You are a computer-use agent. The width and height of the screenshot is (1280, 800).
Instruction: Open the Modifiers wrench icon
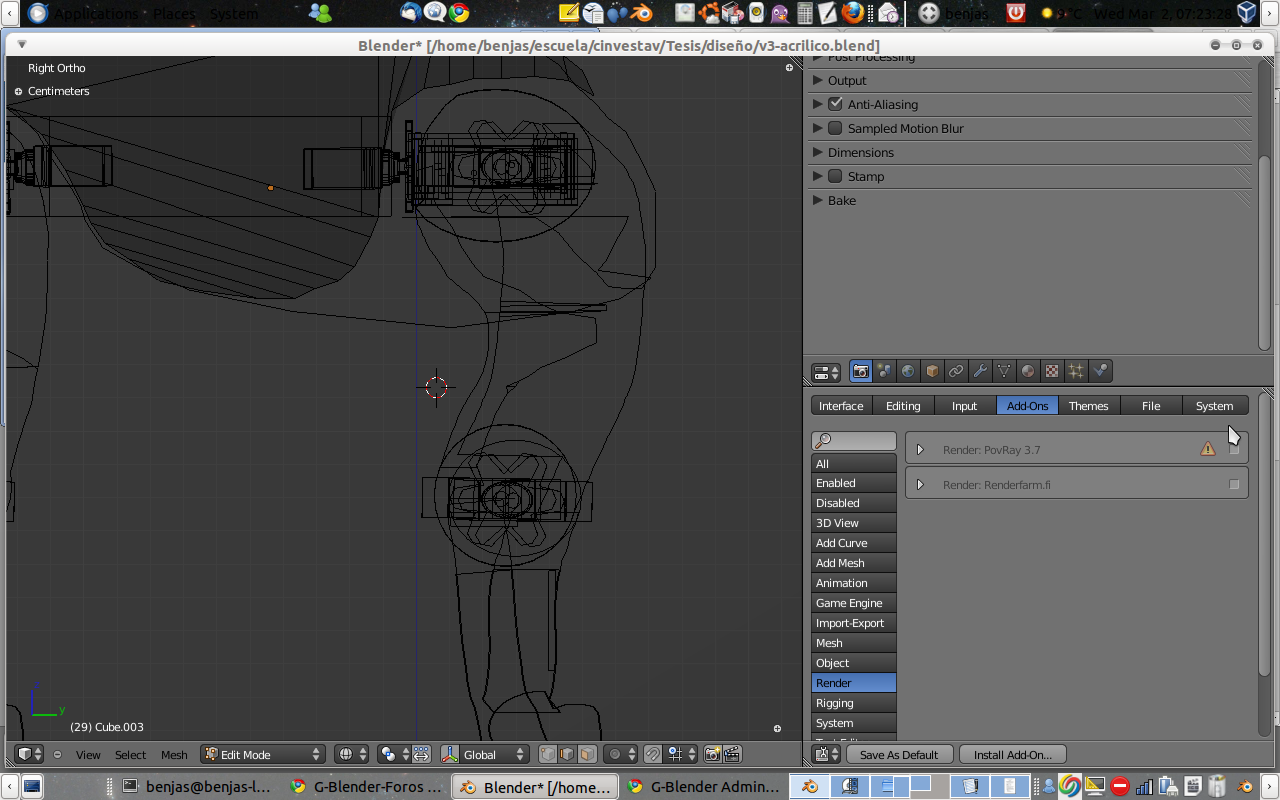[x=980, y=371]
